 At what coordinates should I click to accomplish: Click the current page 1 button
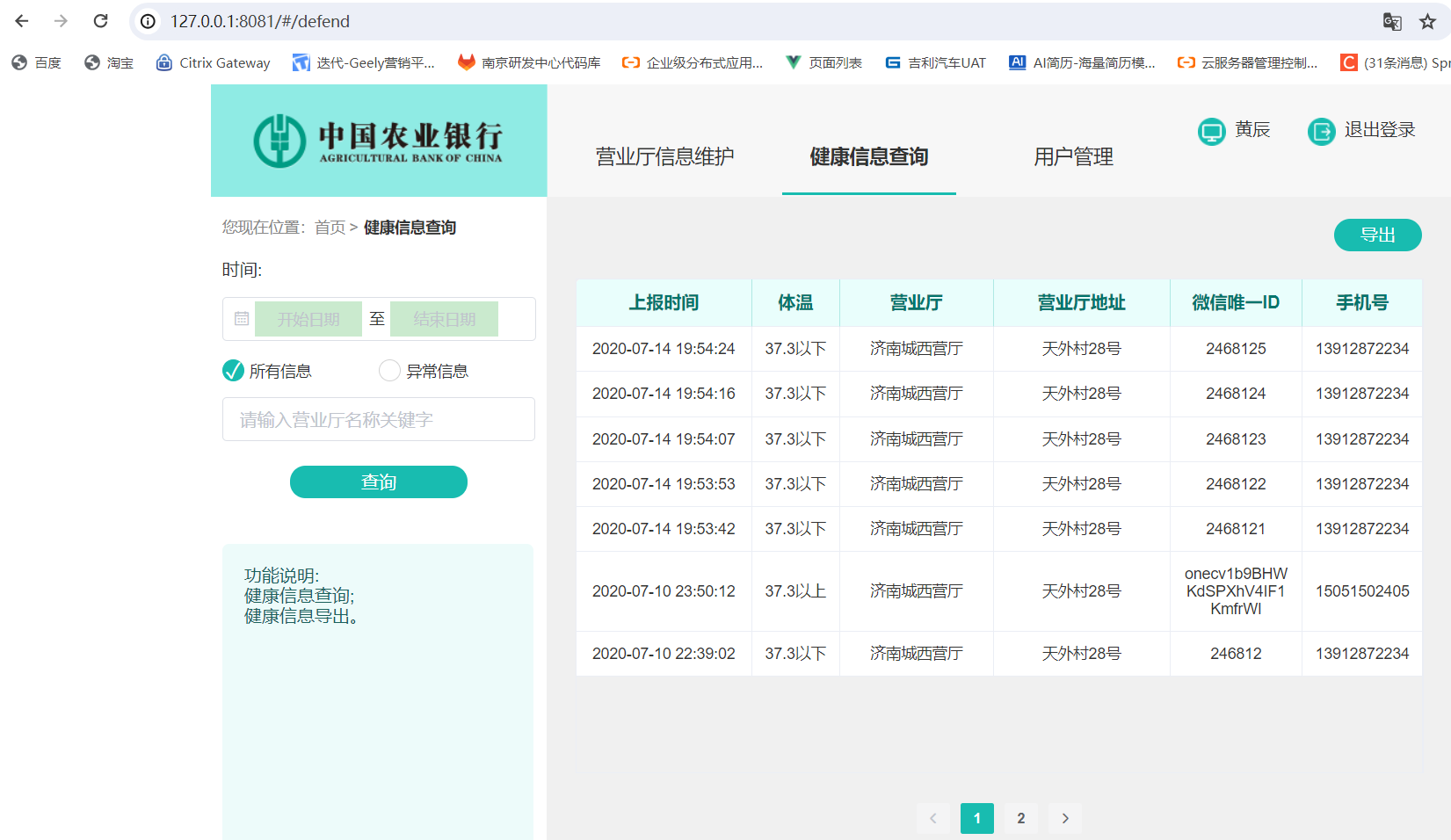click(977, 818)
